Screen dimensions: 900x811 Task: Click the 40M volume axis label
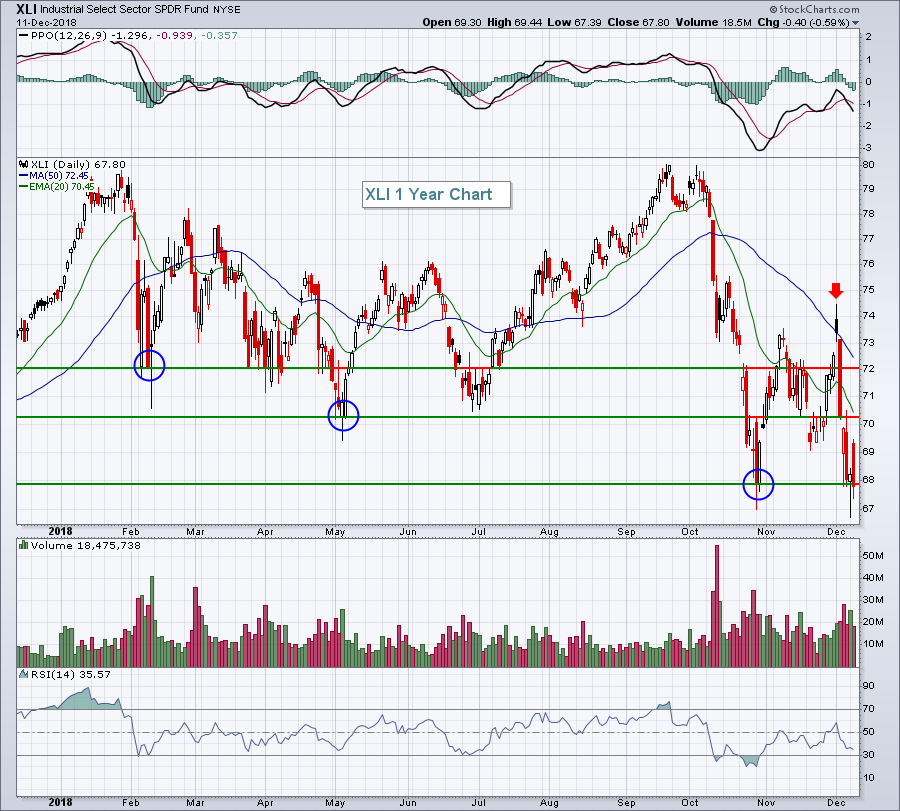pyautogui.click(x=872, y=578)
